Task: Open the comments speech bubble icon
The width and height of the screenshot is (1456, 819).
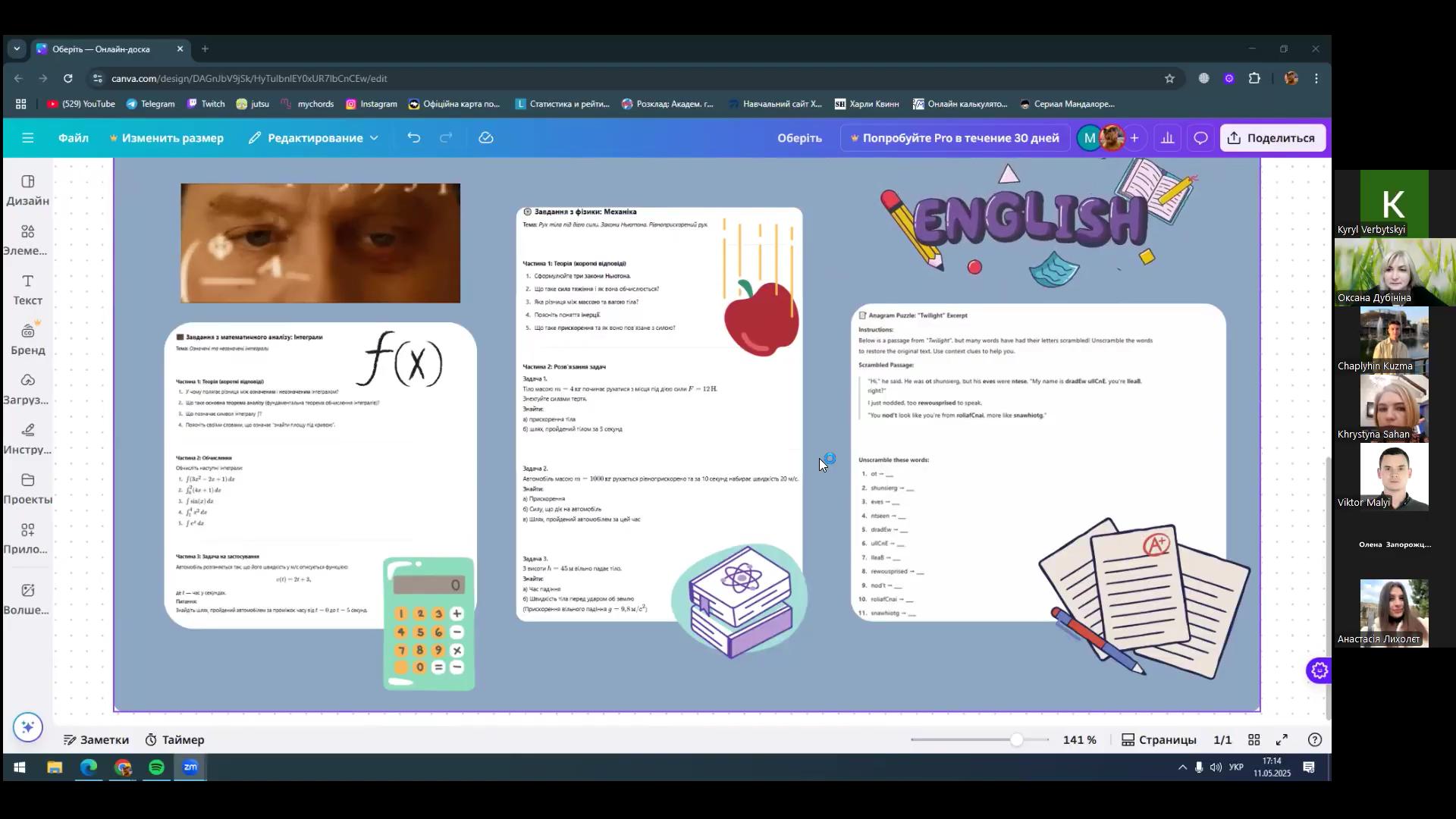Action: coord(1200,138)
